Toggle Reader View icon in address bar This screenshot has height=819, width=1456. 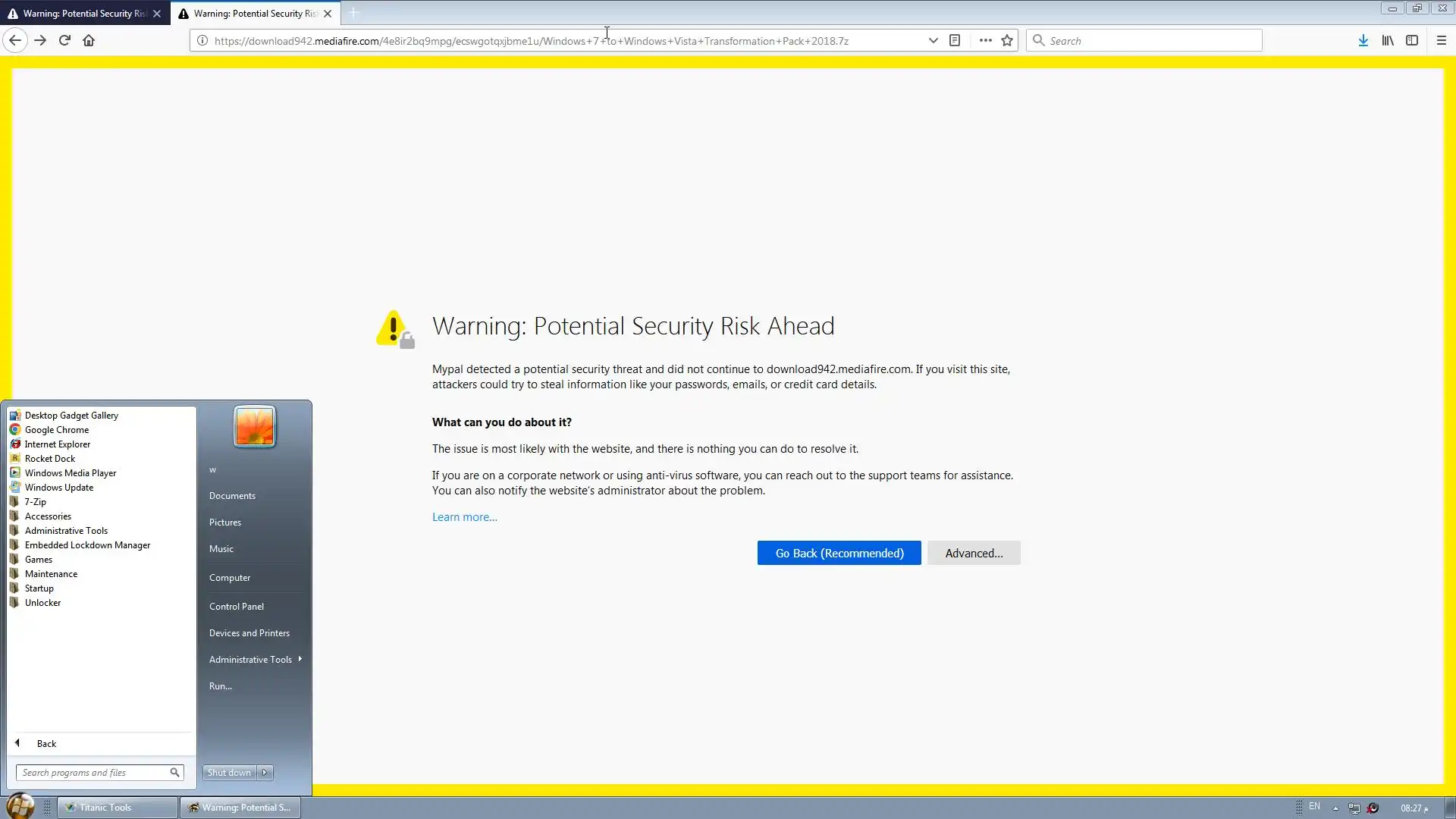(x=955, y=41)
